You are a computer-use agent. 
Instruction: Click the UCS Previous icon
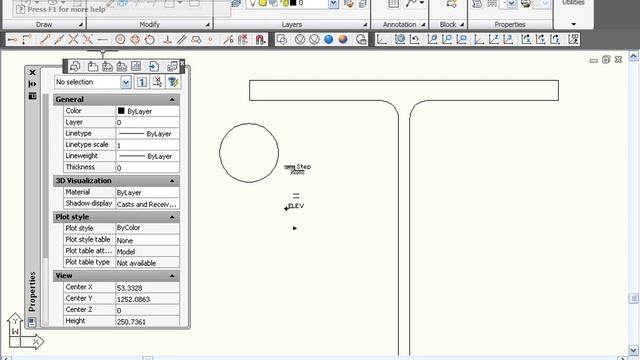[415, 40]
